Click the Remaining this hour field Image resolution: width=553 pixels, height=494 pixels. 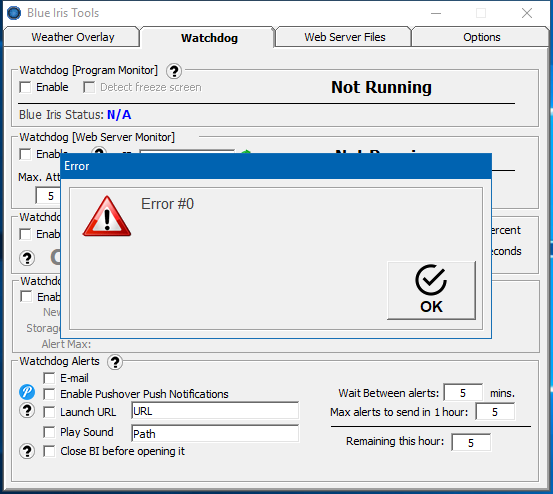tap(471, 443)
